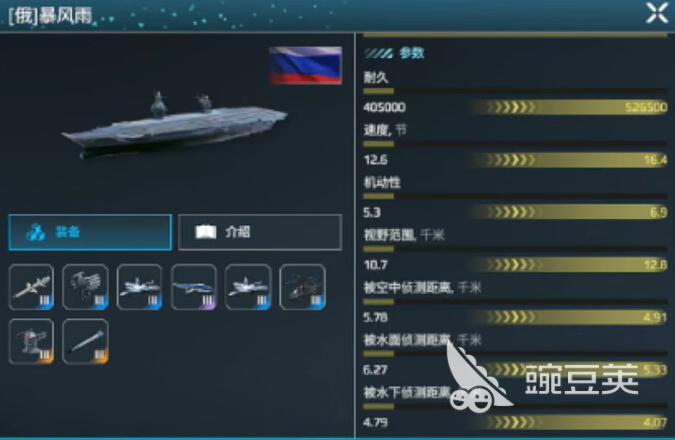Click the 机动性 upgrade bar showing 5.3
This screenshot has height=440, width=675.
[x=515, y=212]
